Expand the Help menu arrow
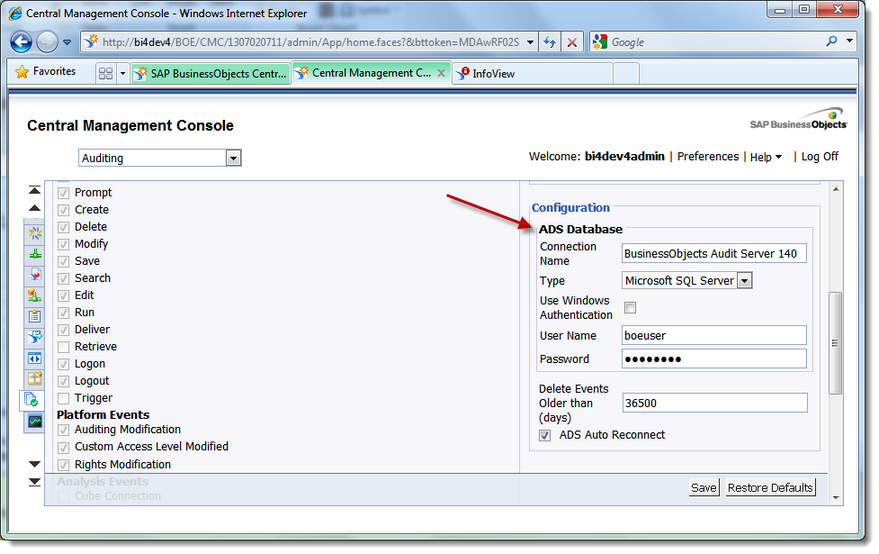 (779, 157)
